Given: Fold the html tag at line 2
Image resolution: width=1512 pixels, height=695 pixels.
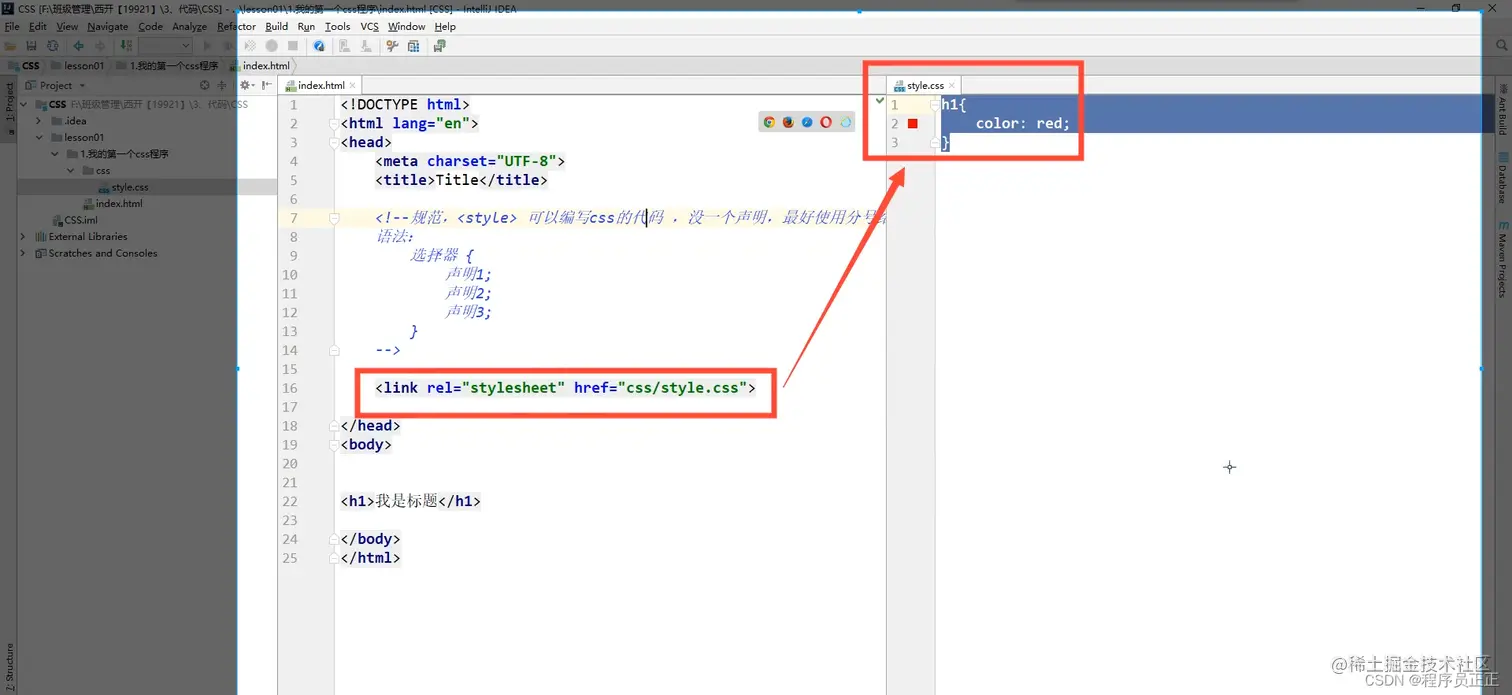Looking at the screenshot, I should click(x=334, y=123).
